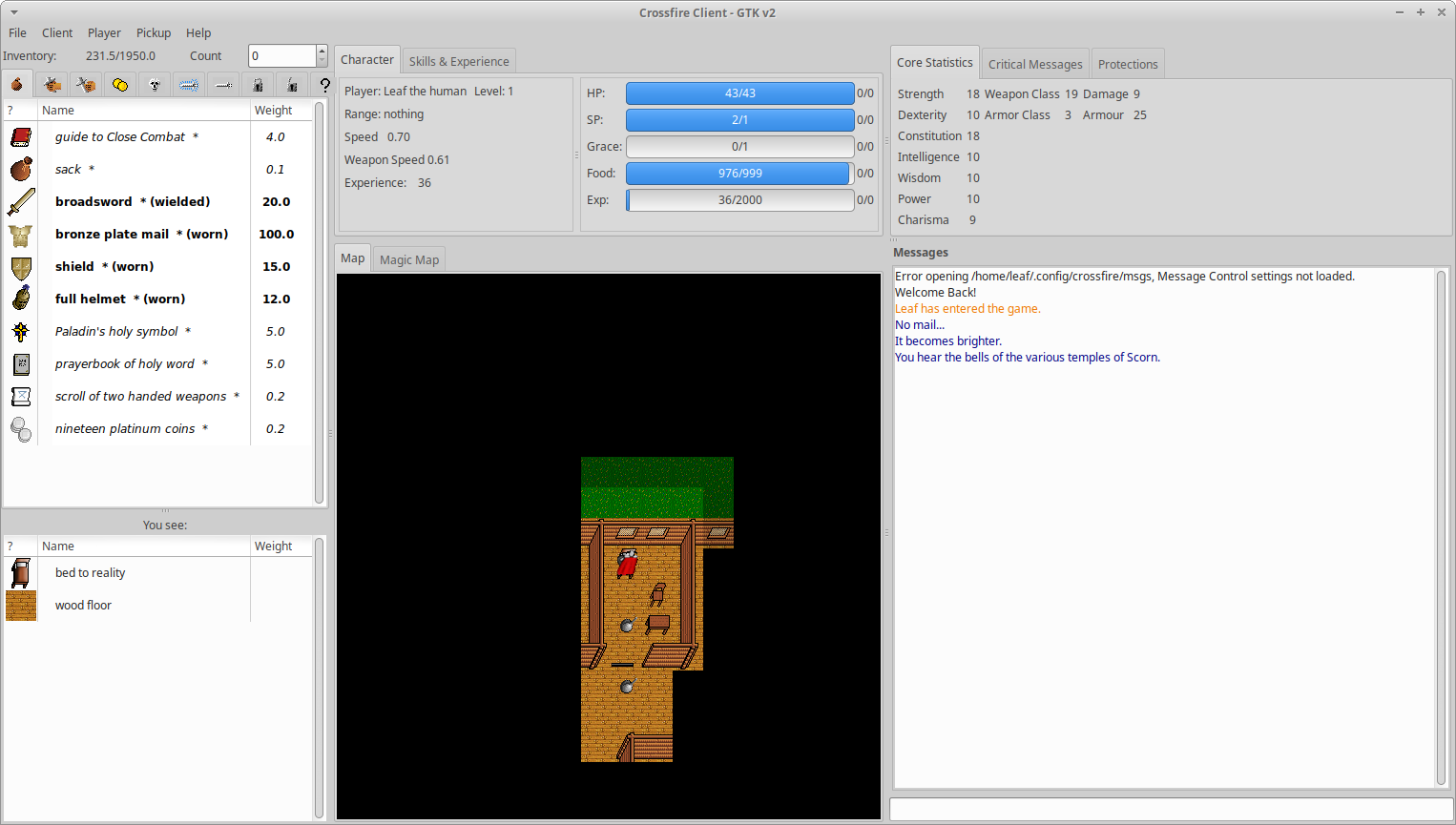Click the inventory list vertical scrollbar
The width and height of the screenshot is (1456, 825).
point(320,301)
